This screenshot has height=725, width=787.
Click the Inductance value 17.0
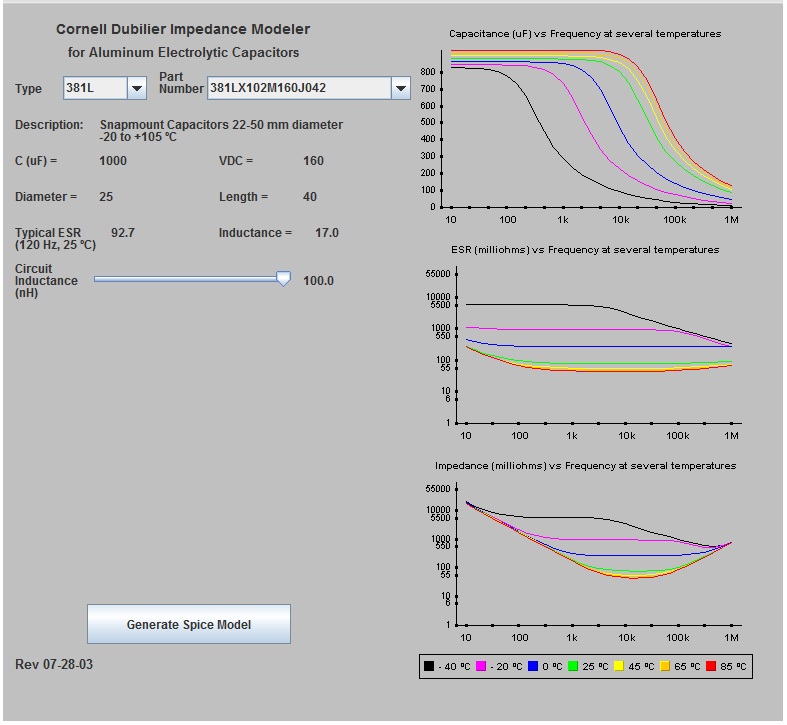tap(327, 233)
